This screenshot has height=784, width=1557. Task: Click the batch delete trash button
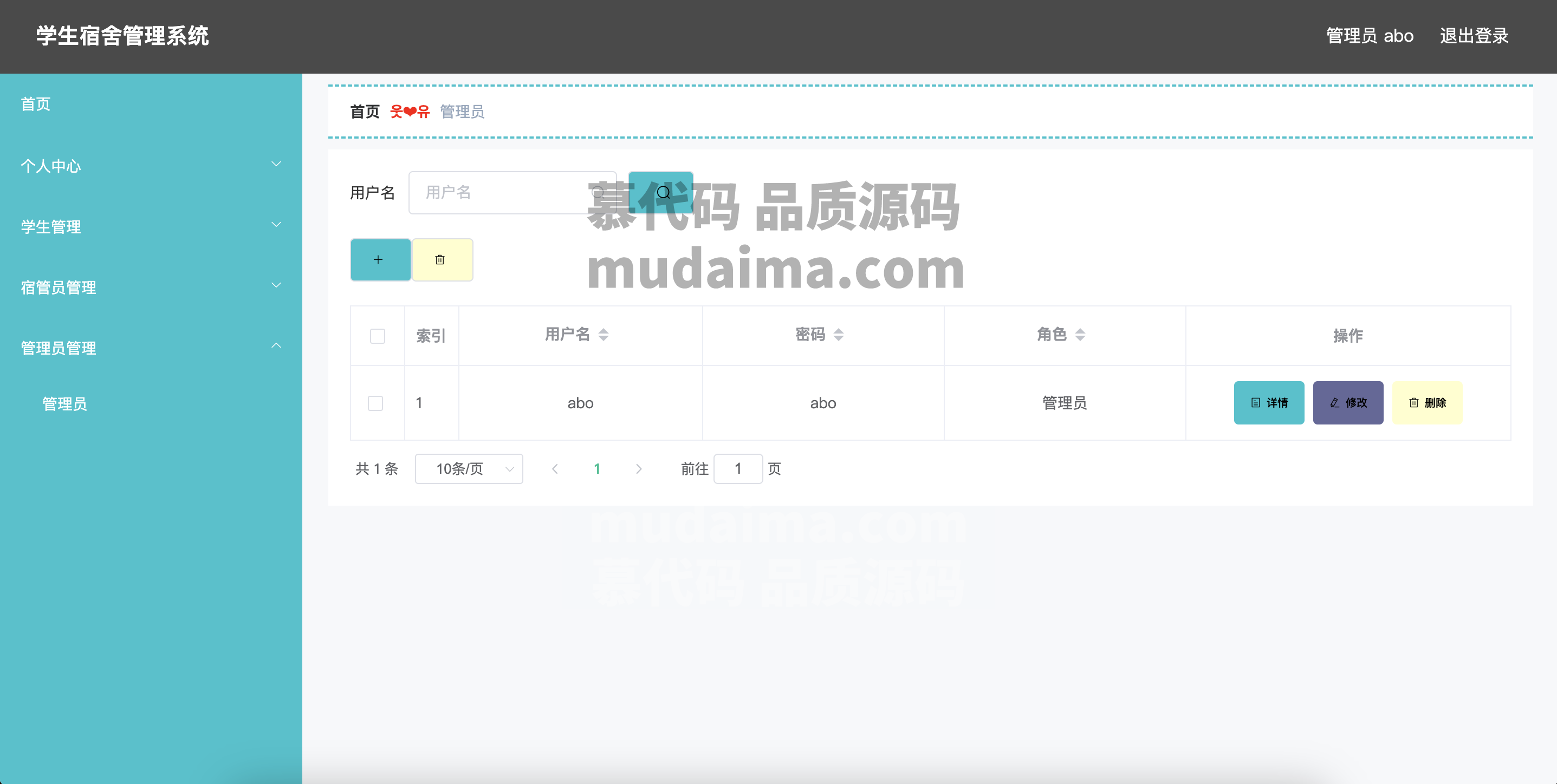pyautogui.click(x=442, y=260)
